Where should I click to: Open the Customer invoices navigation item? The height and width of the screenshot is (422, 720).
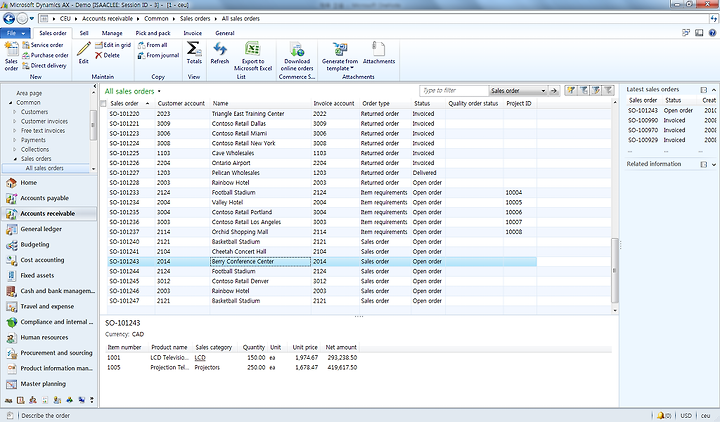click(44, 122)
